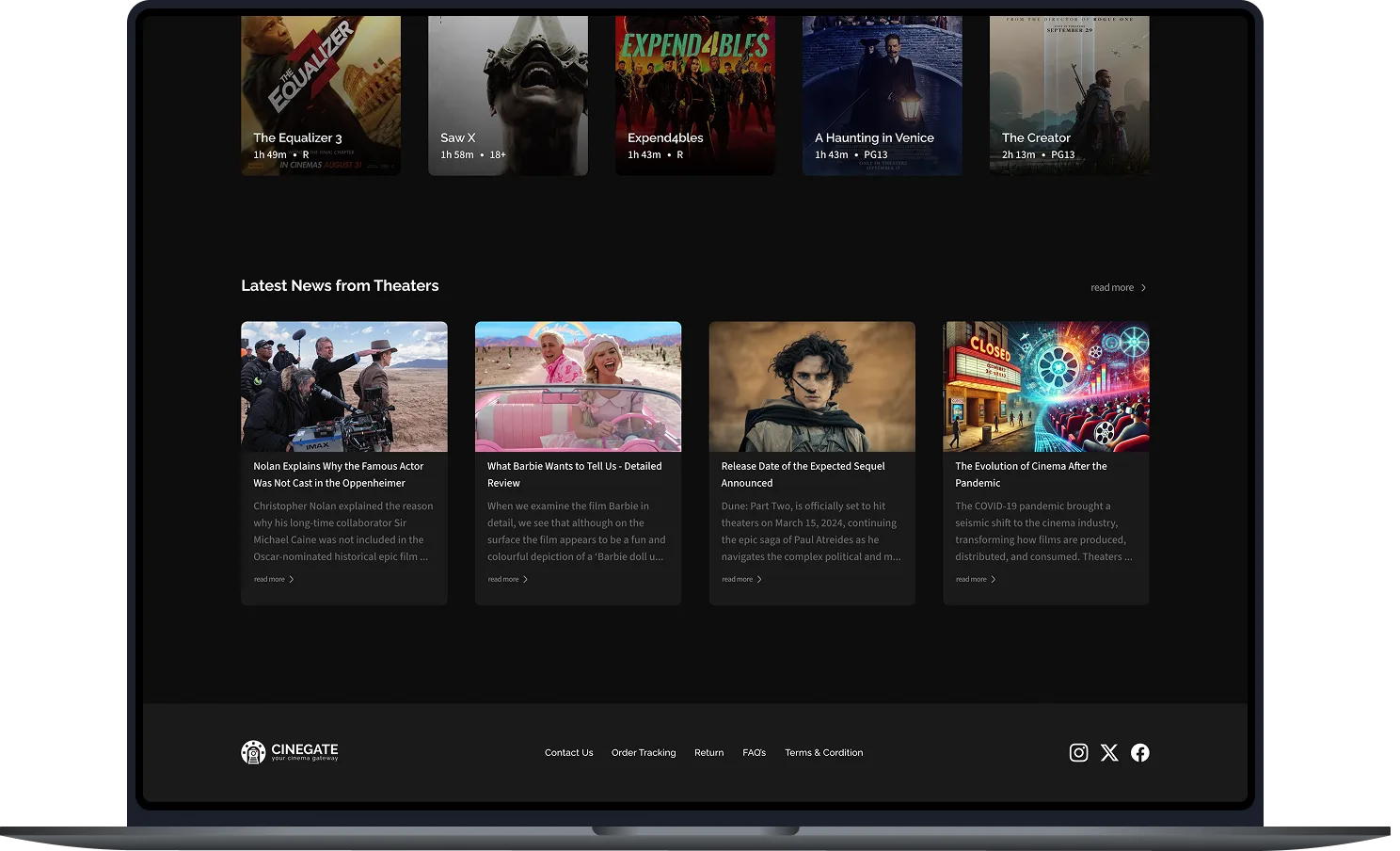Click the 'A Haunting in Venice' title text
This screenshot has width=1400, height=851.
point(874,137)
